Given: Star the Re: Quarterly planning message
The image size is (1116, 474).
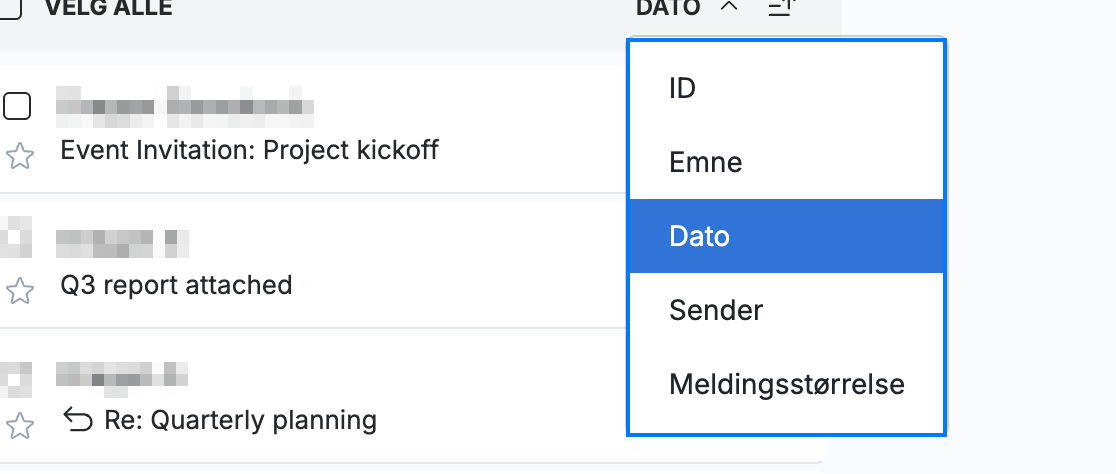Looking at the screenshot, I should [19, 426].
